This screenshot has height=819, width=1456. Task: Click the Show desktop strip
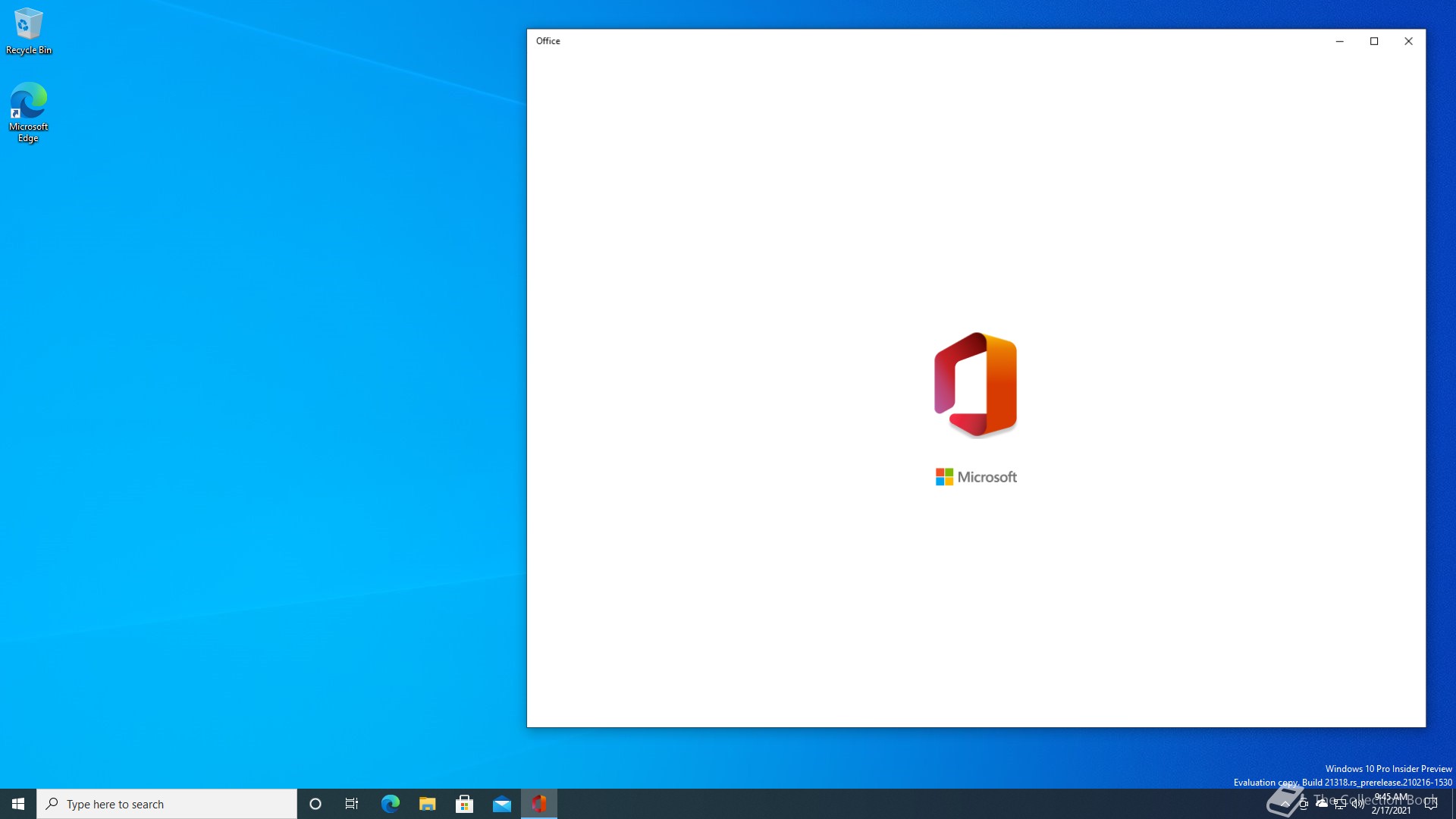tap(1453, 804)
